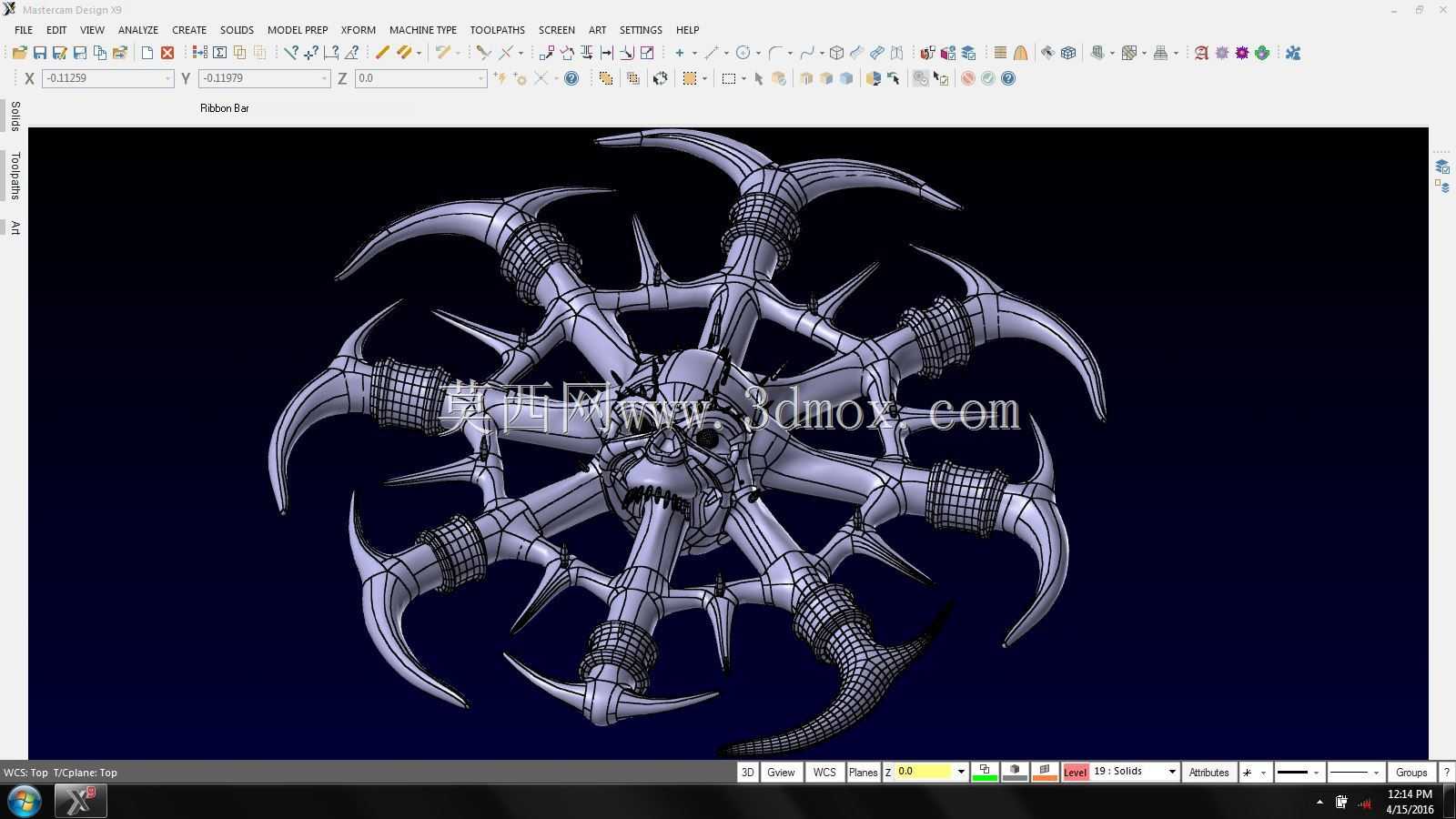The image size is (1456, 819).
Task: Click the Trim/Break/Extend icon
Action: [x=483, y=53]
